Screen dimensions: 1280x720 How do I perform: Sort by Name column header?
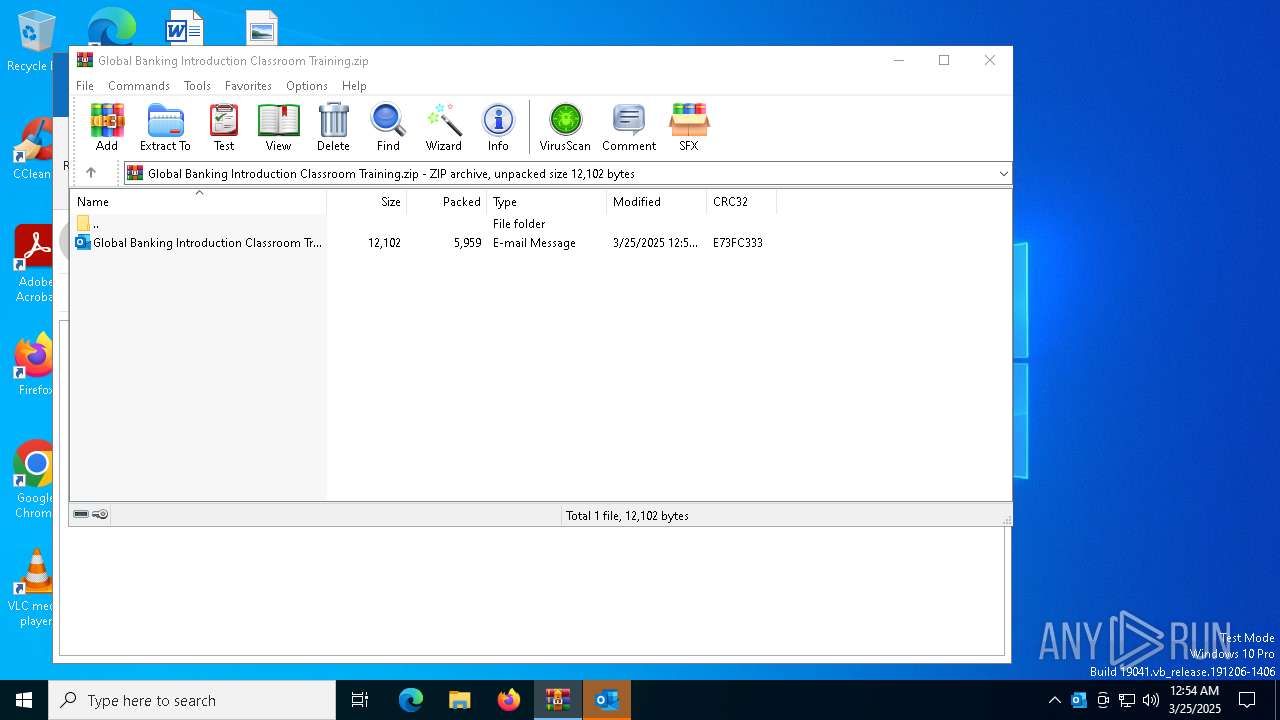198,202
